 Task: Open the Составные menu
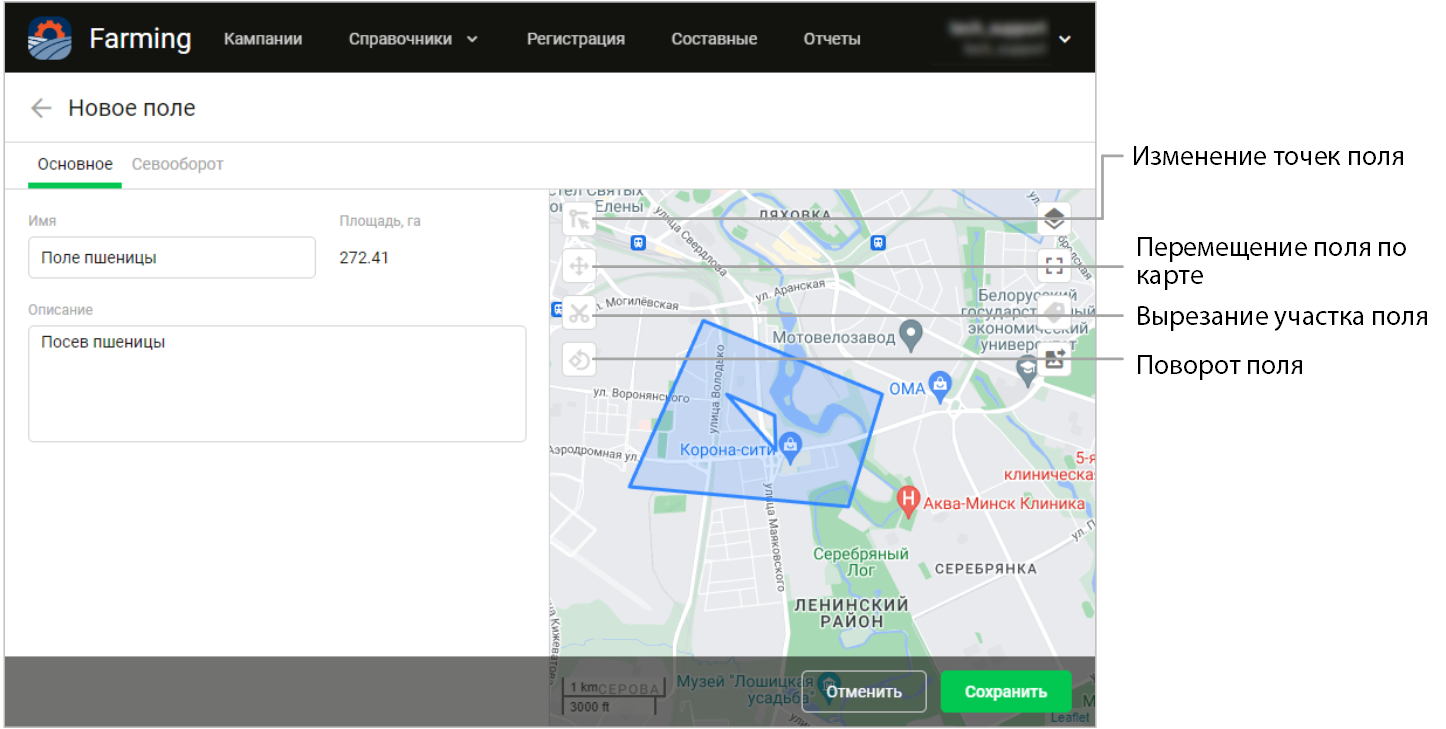[x=714, y=39]
